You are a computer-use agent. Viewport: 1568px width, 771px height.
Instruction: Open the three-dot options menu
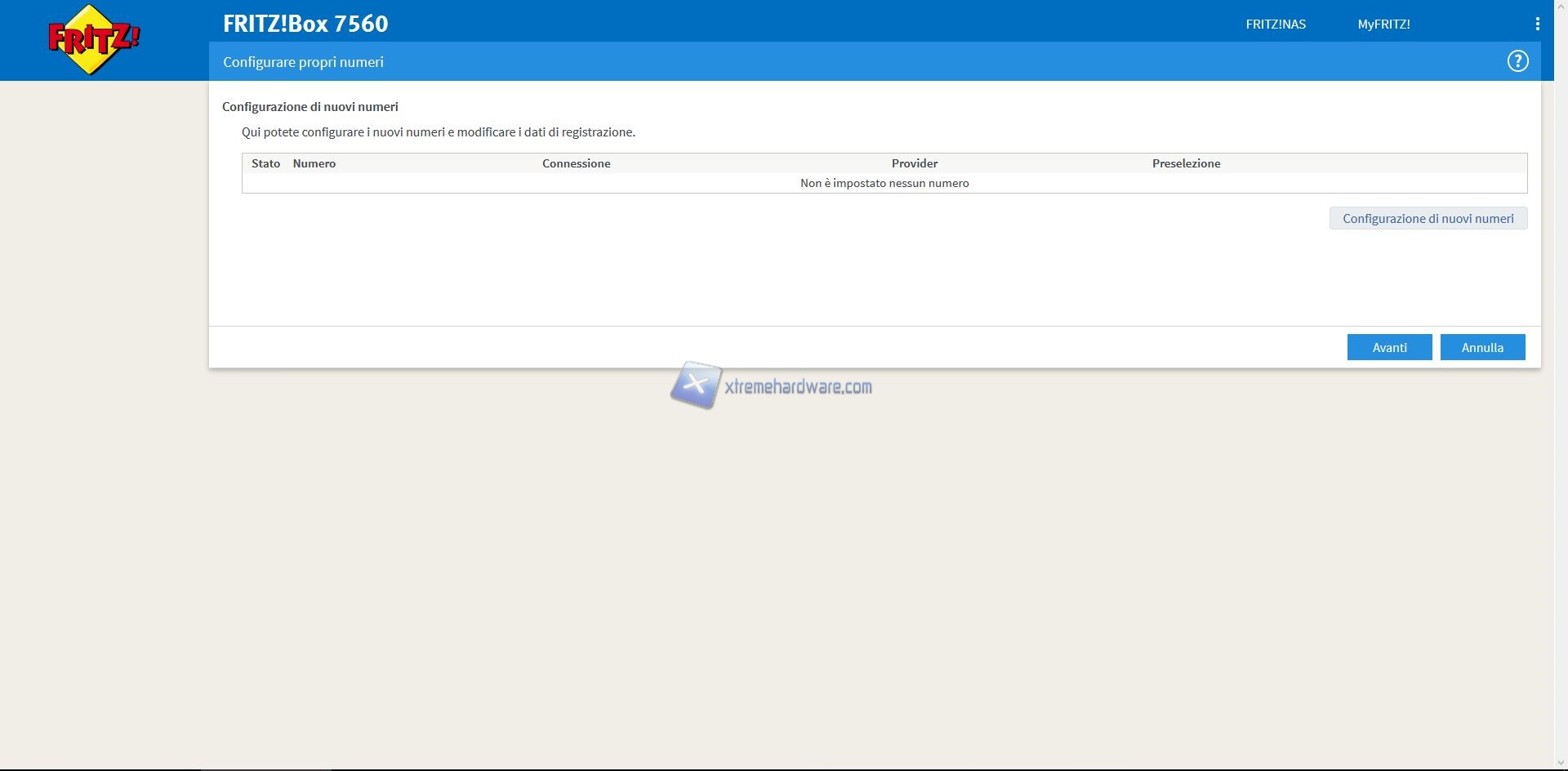click(x=1537, y=25)
